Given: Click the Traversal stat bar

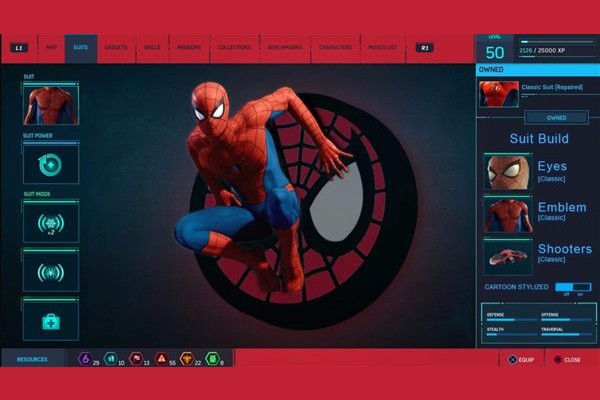Looking at the screenshot, I should point(566,335).
